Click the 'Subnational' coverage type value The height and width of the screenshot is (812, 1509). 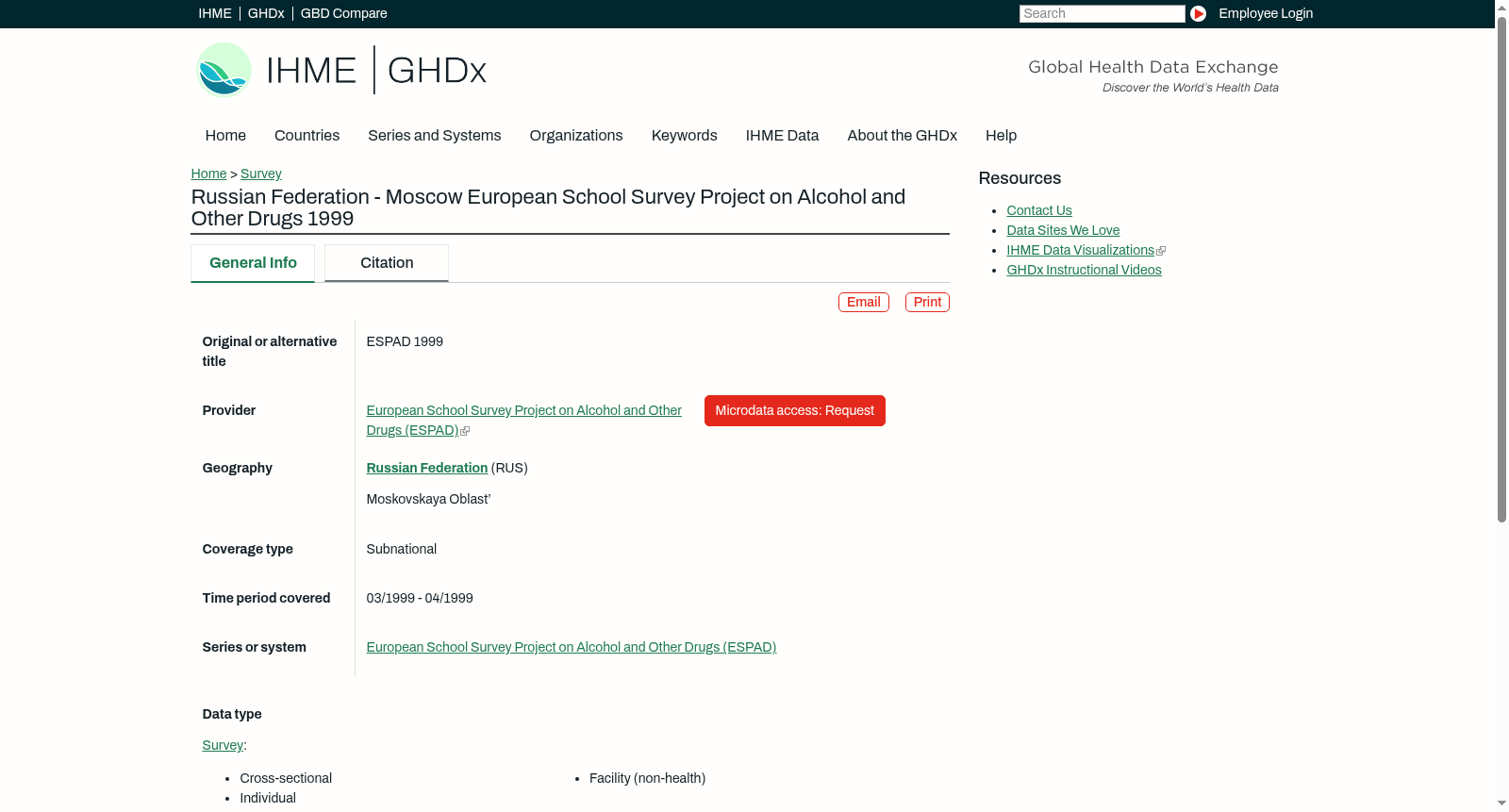[x=402, y=549]
